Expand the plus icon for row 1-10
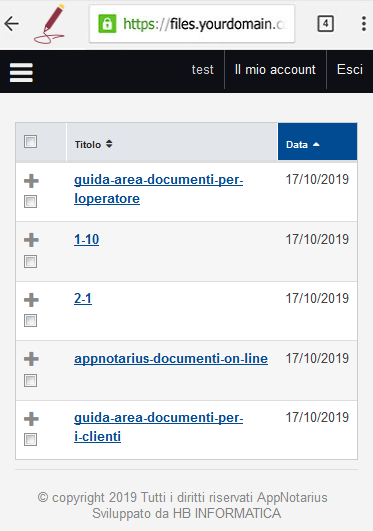Screen dimensions: 373x531 click(x=31, y=240)
